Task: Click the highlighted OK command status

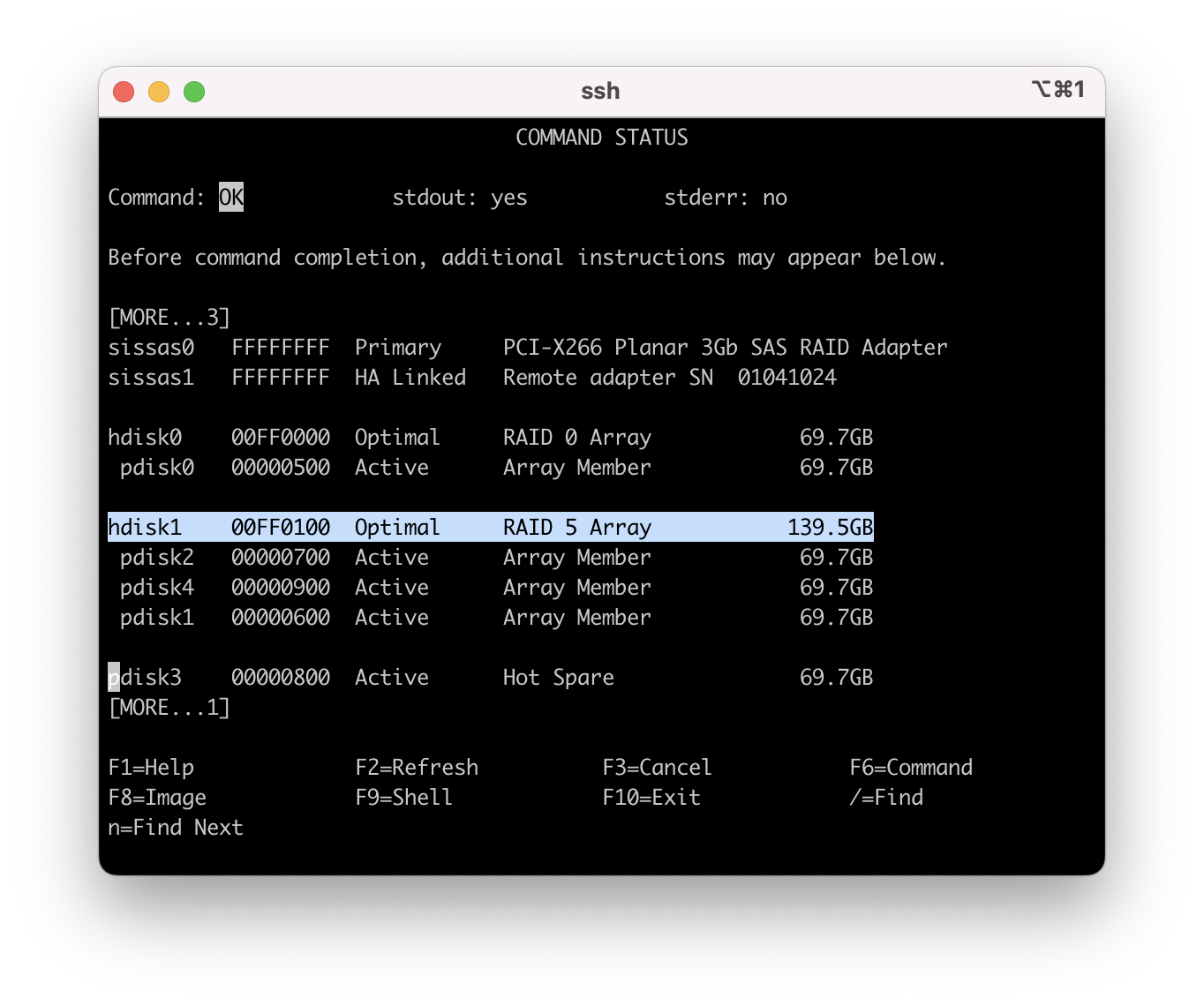Action: (x=231, y=197)
